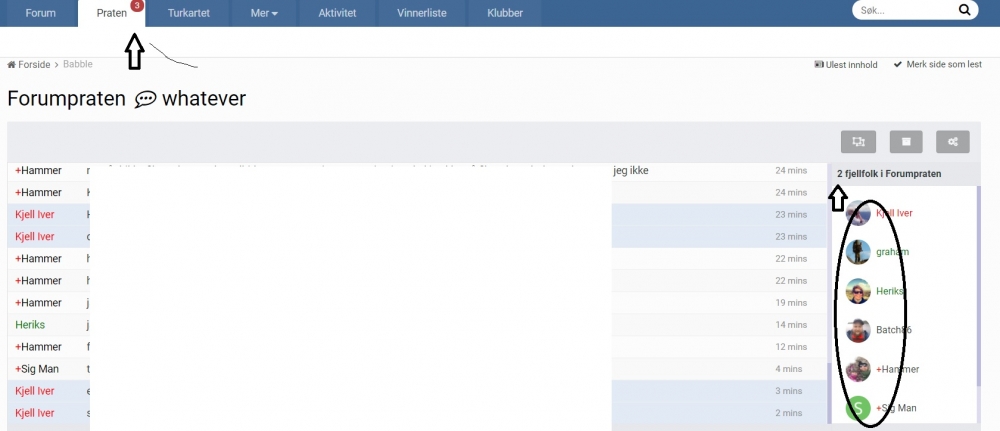Click the Batch86 profile picture

pos(858,330)
